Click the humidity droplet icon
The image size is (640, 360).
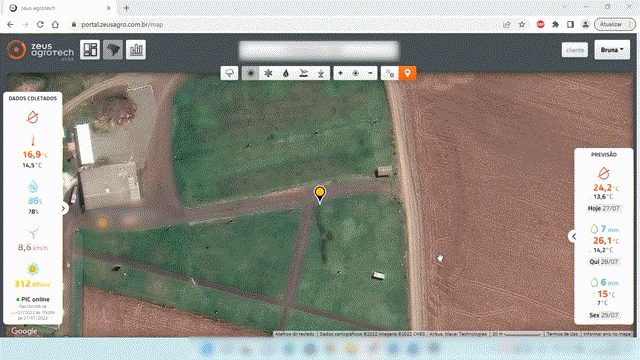coord(33,187)
